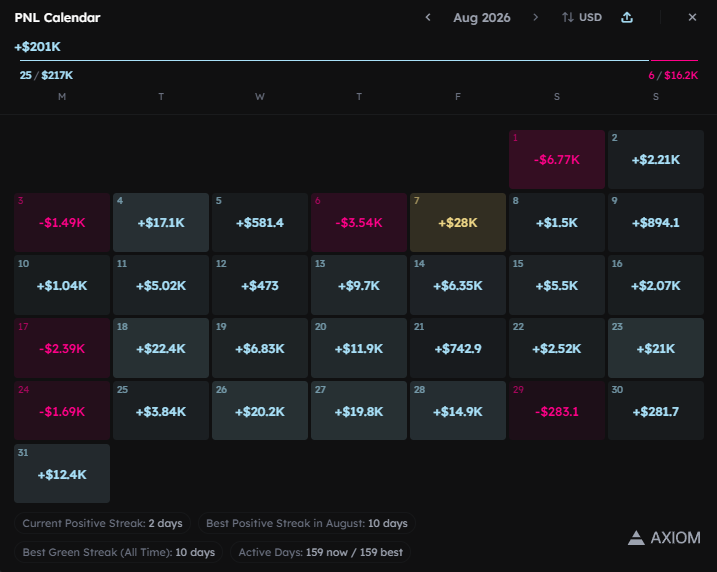The width and height of the screenshot is (717, 572).
Task: Click Best Positive Streak in August chip
Action: [307, 523]
